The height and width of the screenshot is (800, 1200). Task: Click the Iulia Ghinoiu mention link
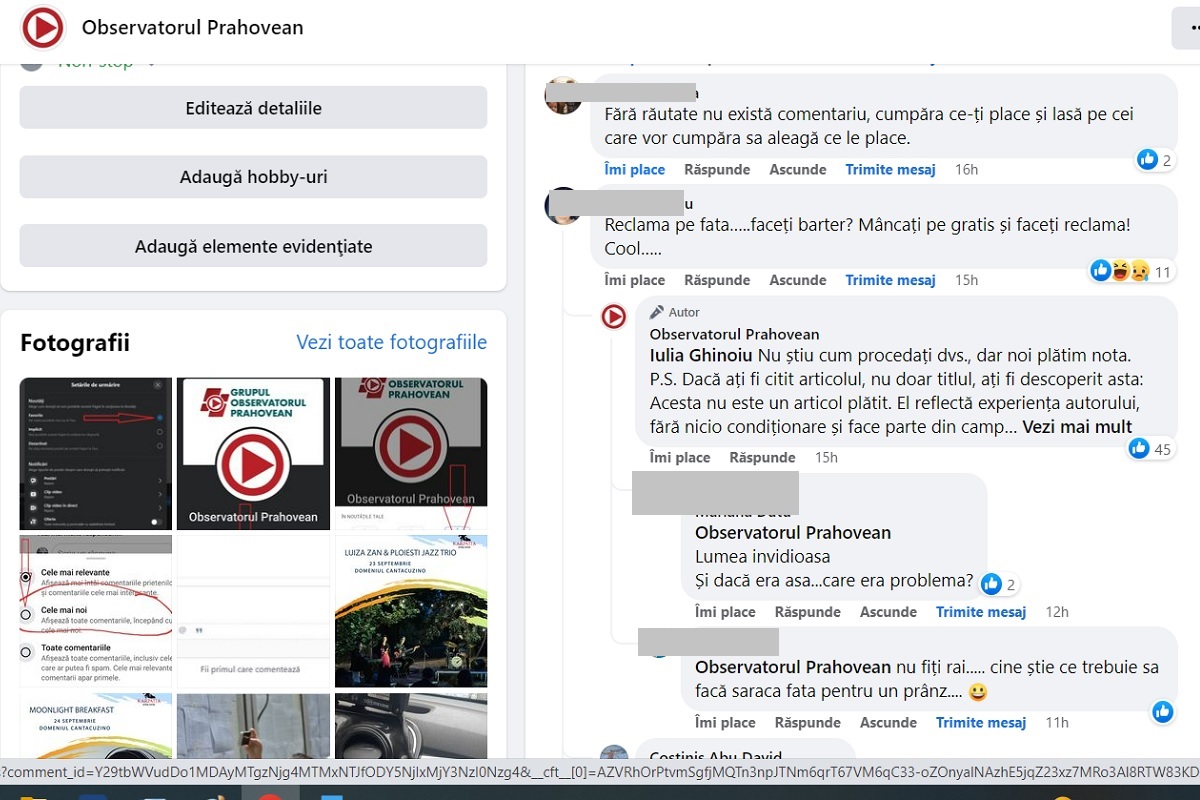click(x=701, y=355)
